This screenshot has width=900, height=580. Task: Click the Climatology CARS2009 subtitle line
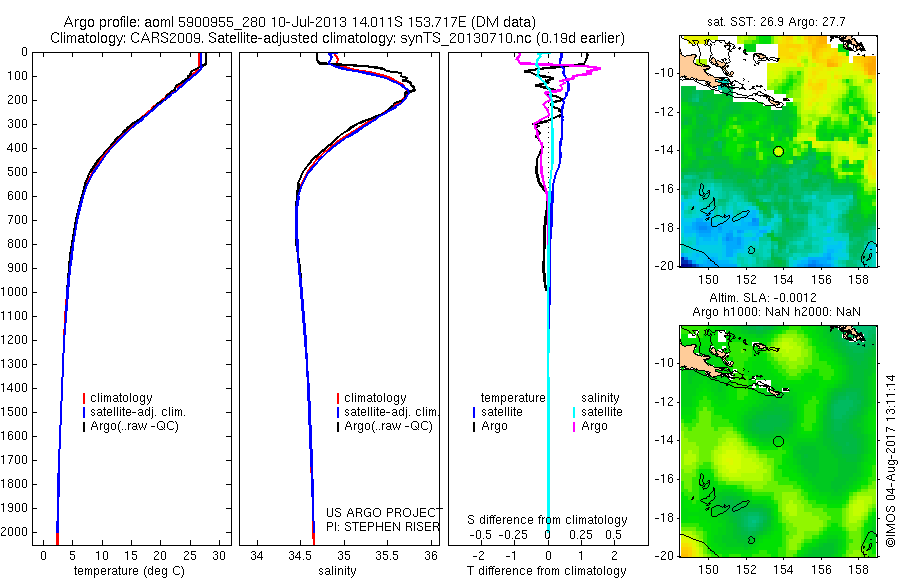(338, 38)
